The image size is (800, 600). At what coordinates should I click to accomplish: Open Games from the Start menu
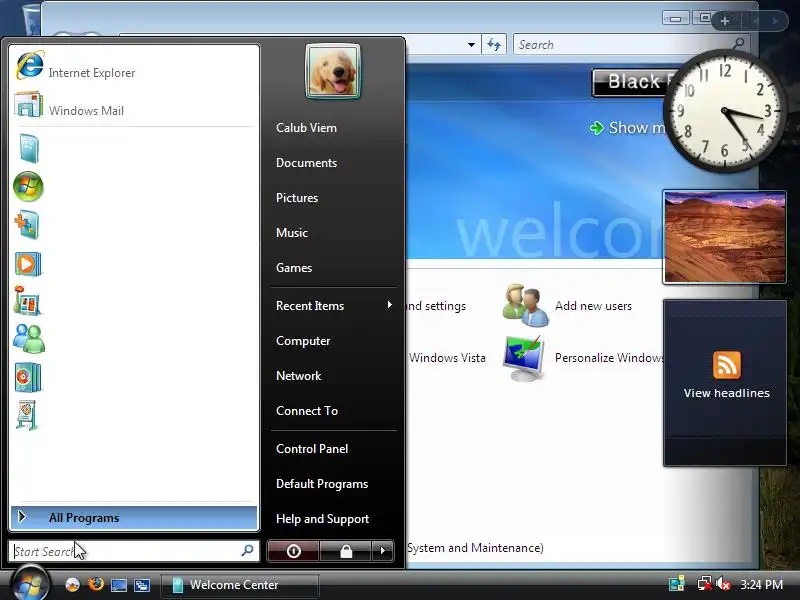tap(294, 268)
